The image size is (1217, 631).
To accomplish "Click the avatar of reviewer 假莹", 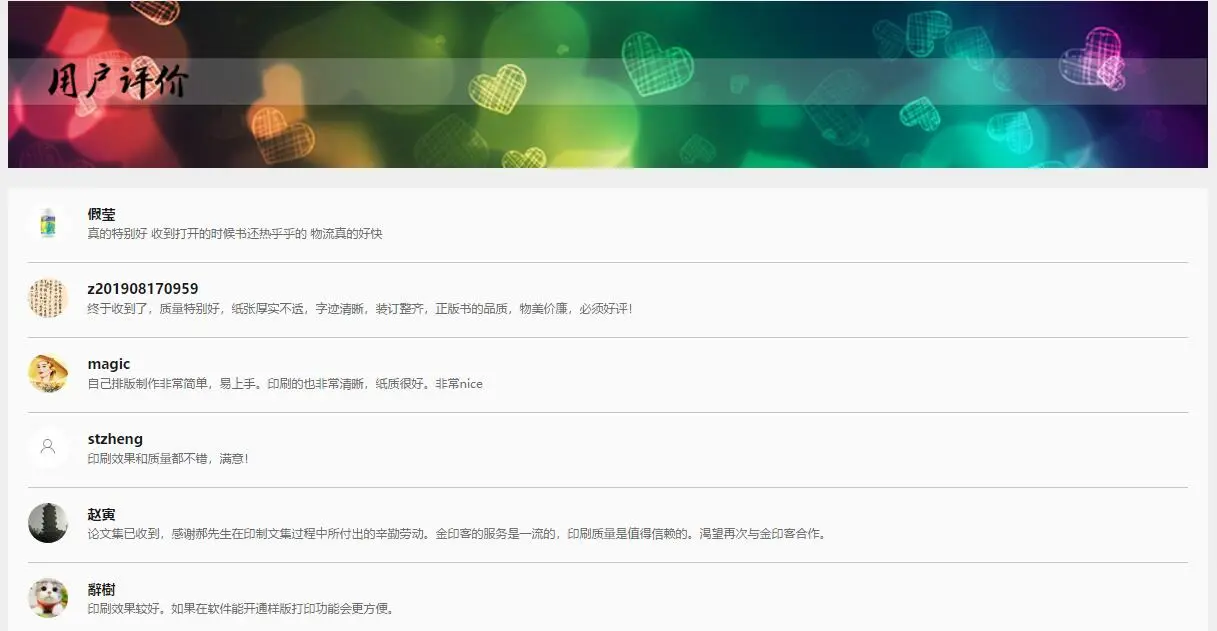I will pyautogui.click(x=48, y=223).
